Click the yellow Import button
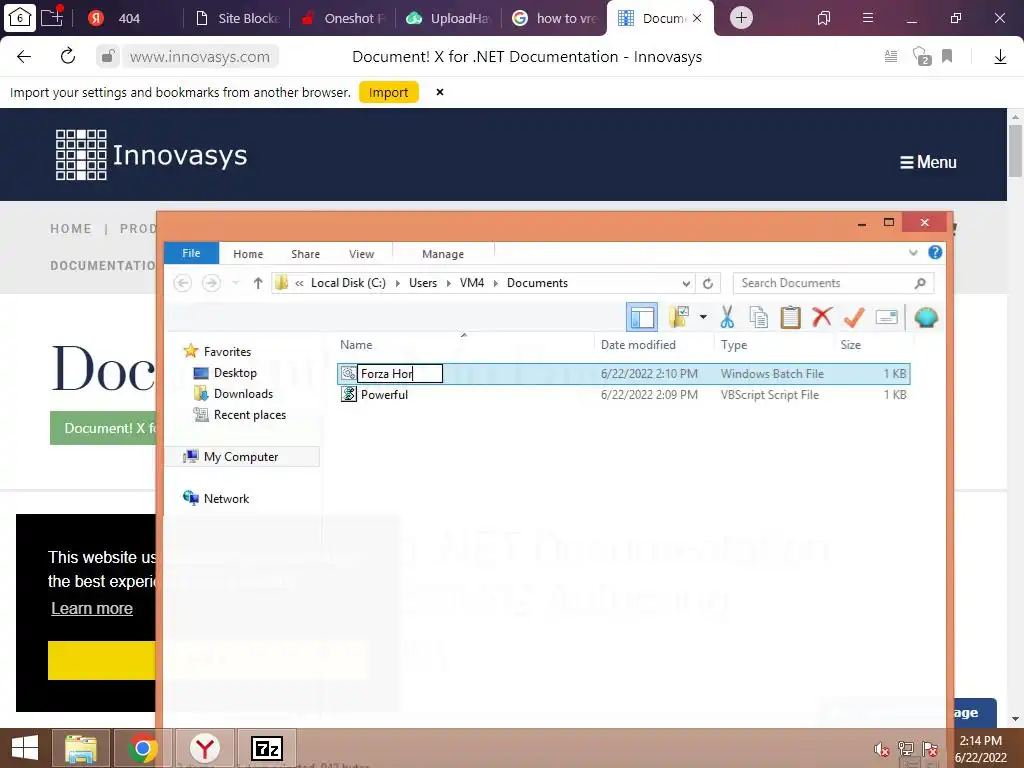 pos(389,93)
